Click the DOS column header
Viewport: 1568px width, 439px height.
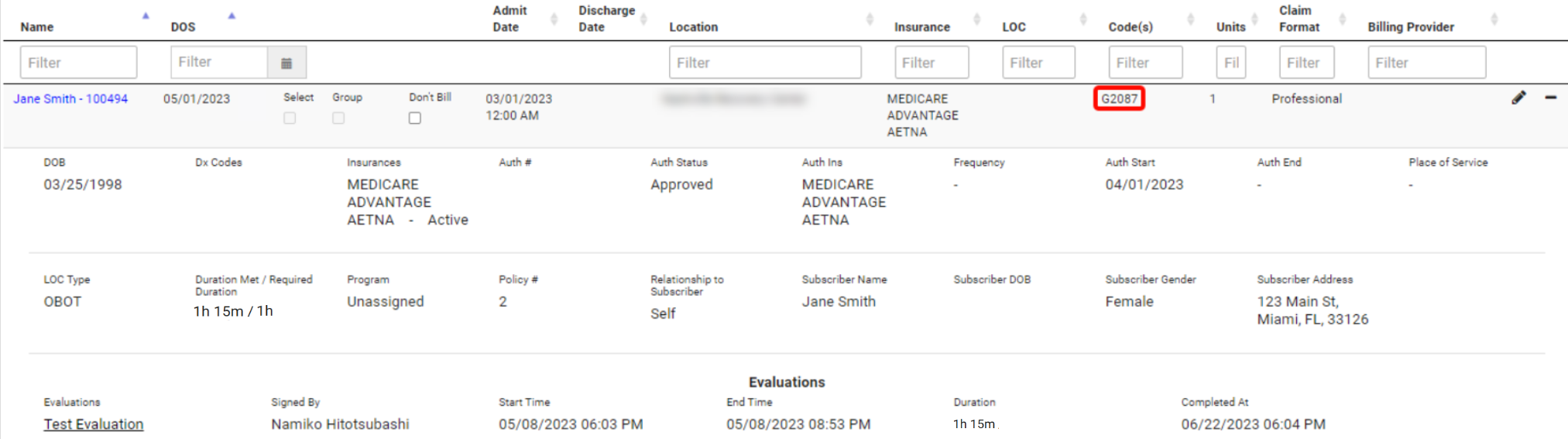[x=183, y=27]
